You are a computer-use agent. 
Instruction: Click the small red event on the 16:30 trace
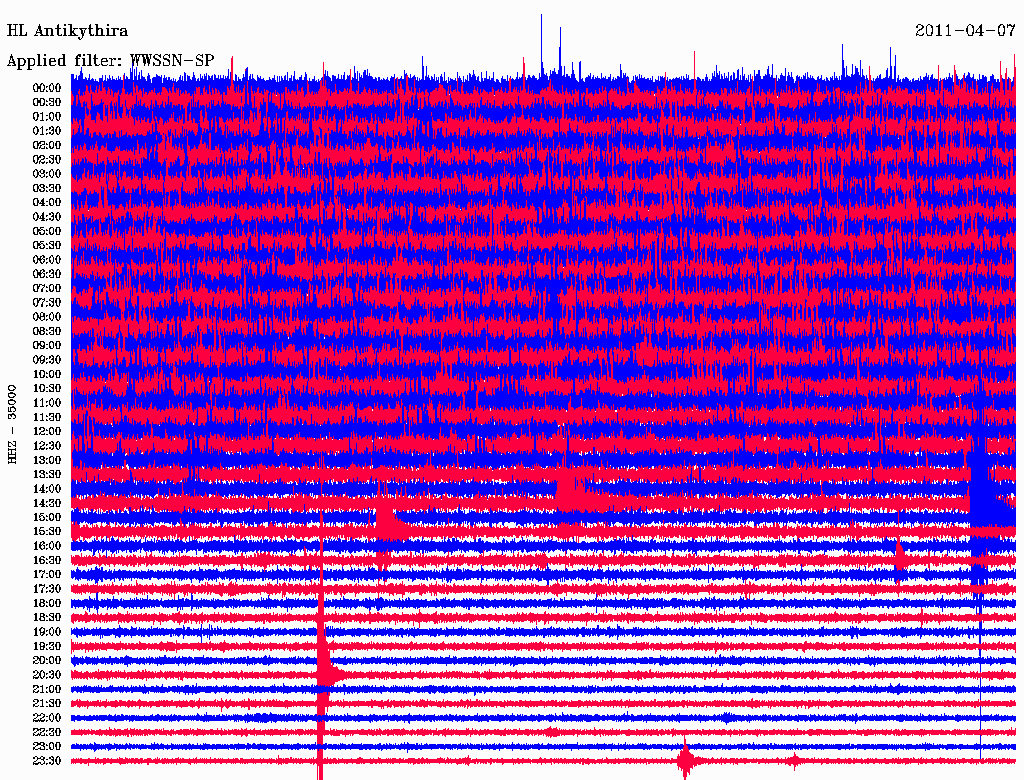[900, 560]
